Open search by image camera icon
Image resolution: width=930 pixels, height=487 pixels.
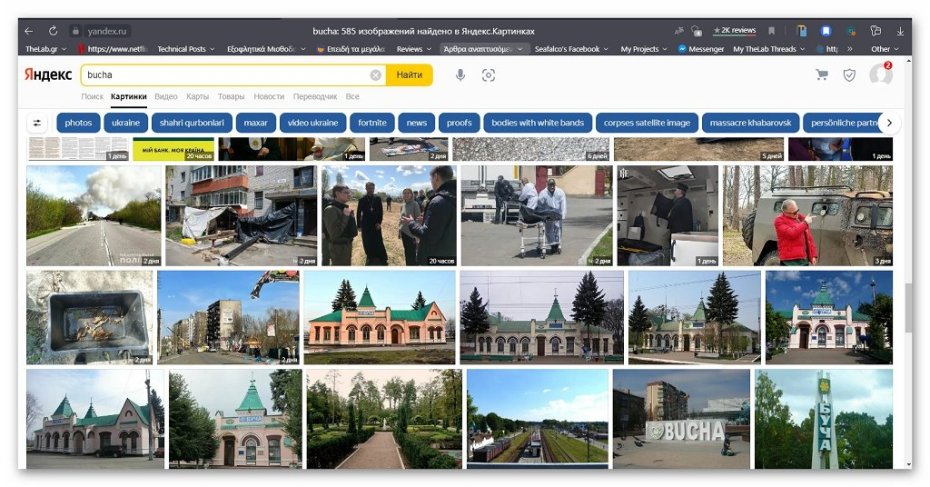coord(488,75)
